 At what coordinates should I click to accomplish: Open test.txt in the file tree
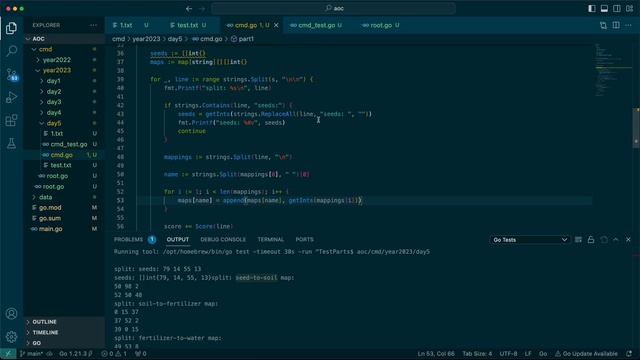pyautogui.click(x=63, y=165)
